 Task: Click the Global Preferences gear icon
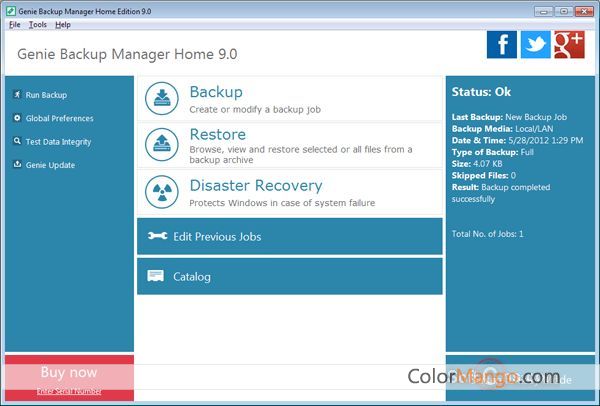point(17,118)
